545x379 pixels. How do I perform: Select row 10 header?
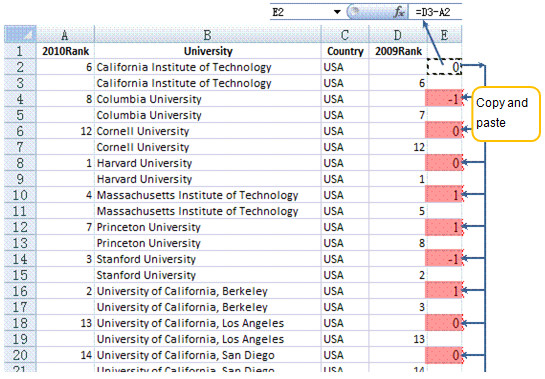[x=20, y=195]
